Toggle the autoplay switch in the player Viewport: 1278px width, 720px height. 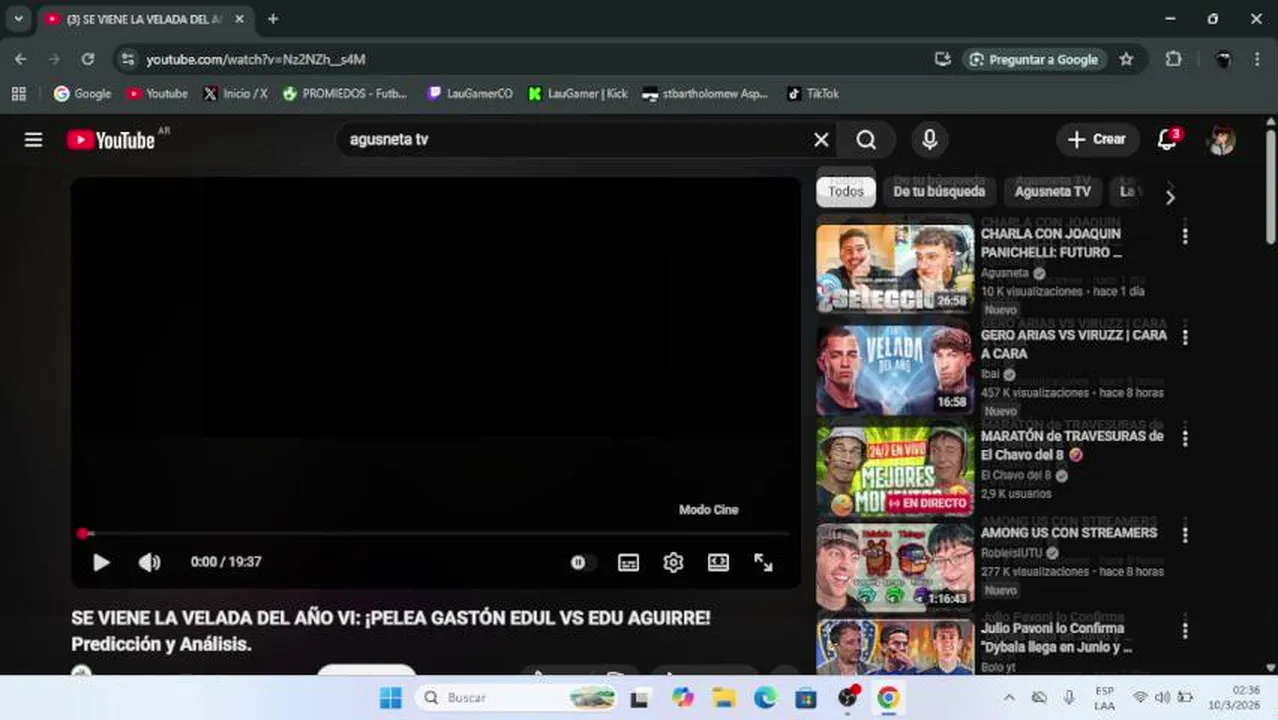582,562
